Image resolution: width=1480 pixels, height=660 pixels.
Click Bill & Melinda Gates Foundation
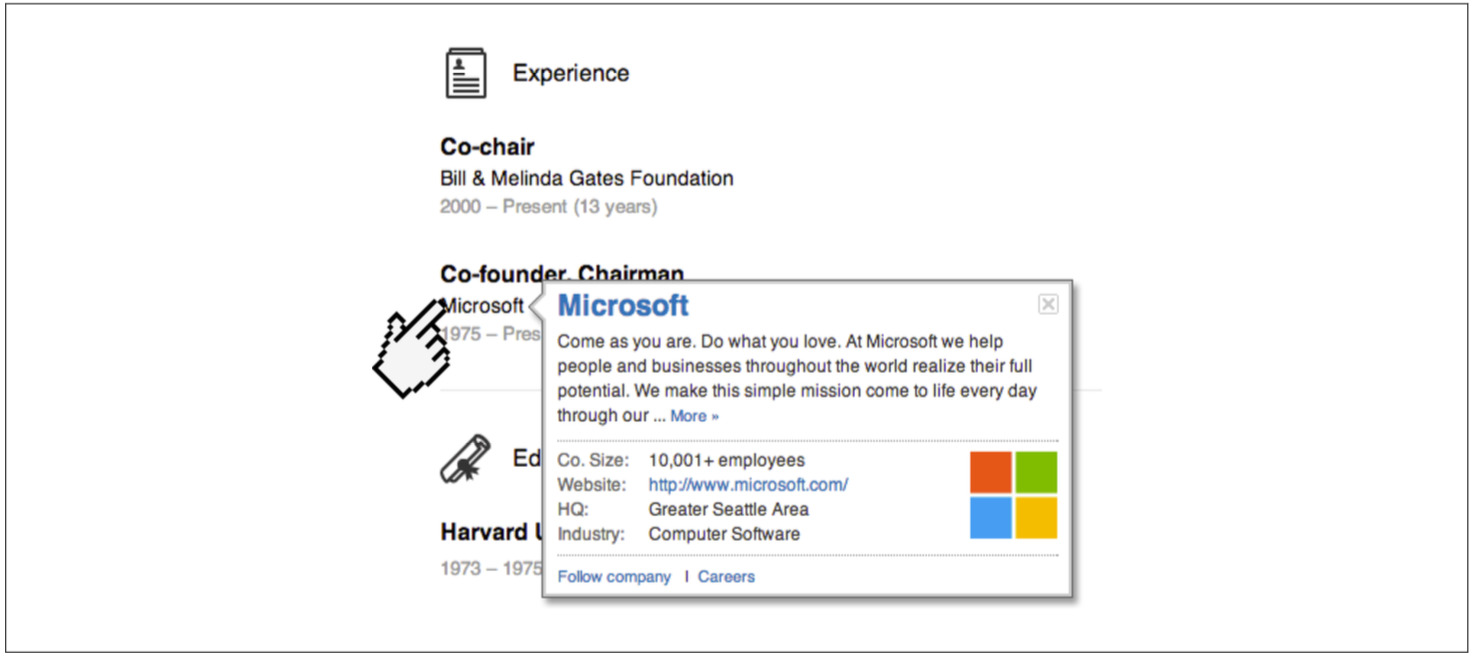[587, 179]
